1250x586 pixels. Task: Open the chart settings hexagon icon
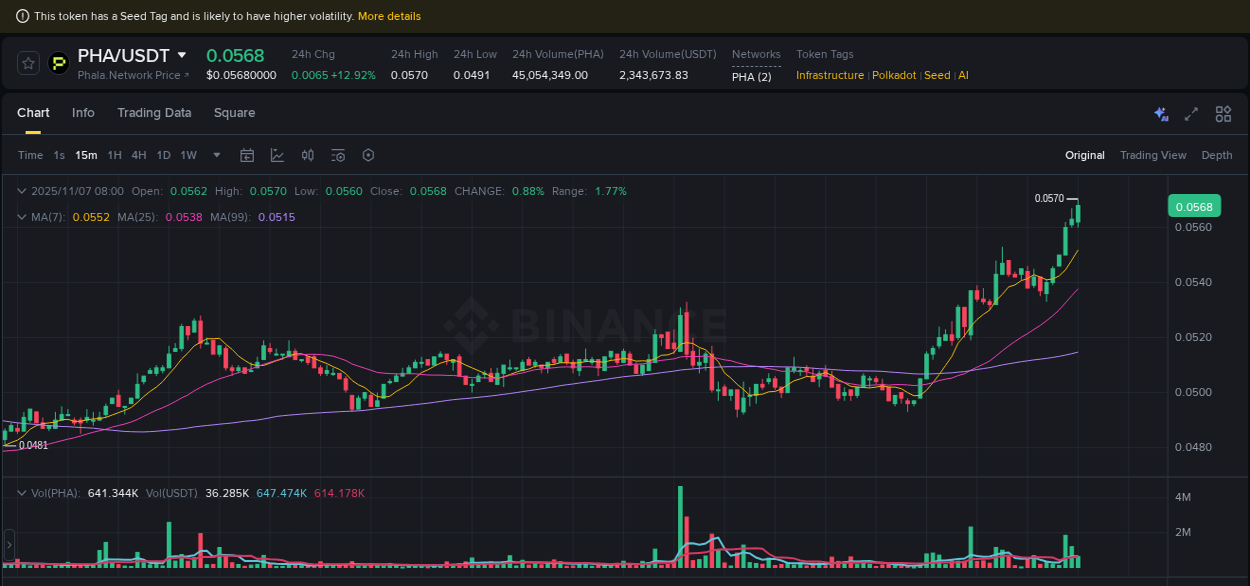coord(368,155)
